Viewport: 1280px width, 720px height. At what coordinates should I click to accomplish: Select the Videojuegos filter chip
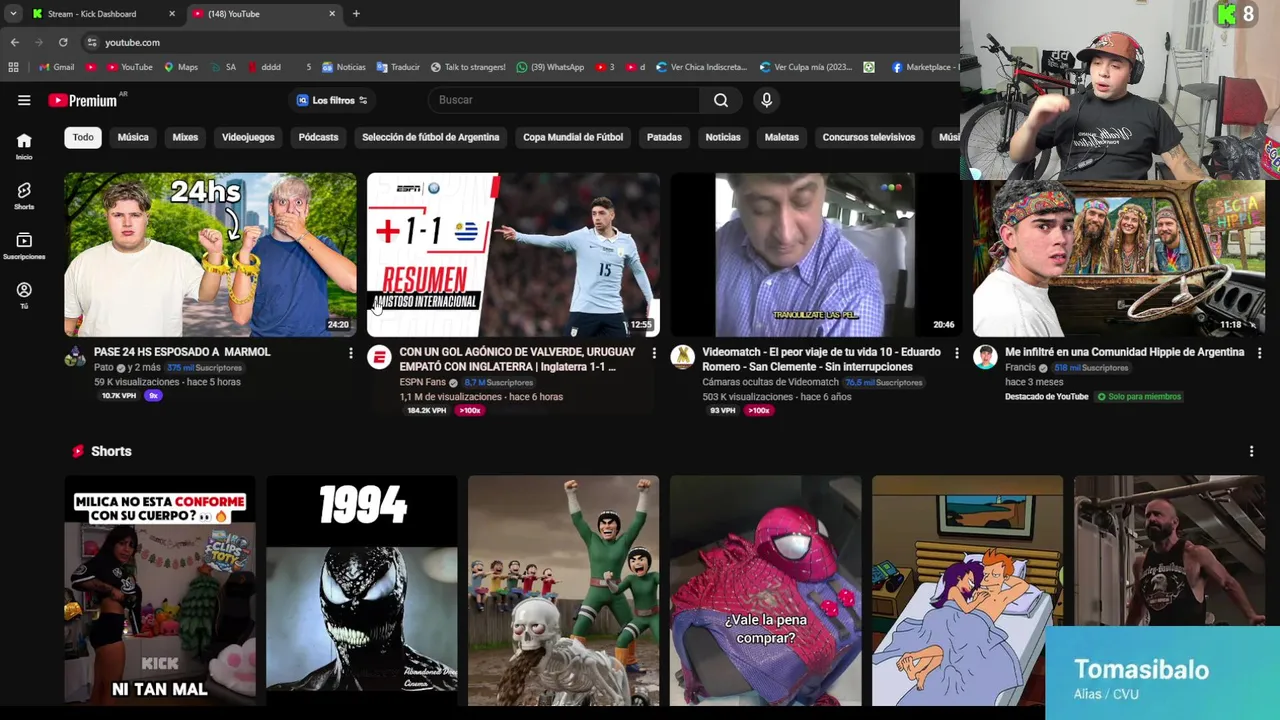pos(248,137)
